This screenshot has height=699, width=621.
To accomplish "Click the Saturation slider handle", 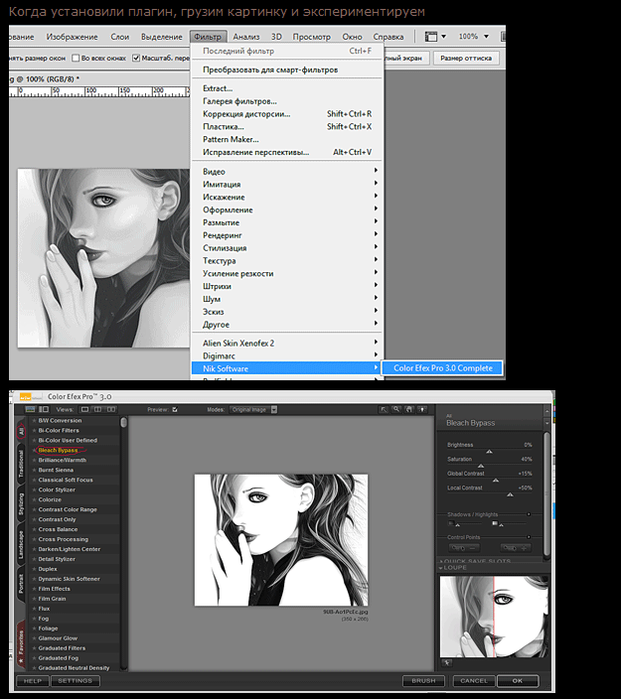I will (x=481, y=466).
